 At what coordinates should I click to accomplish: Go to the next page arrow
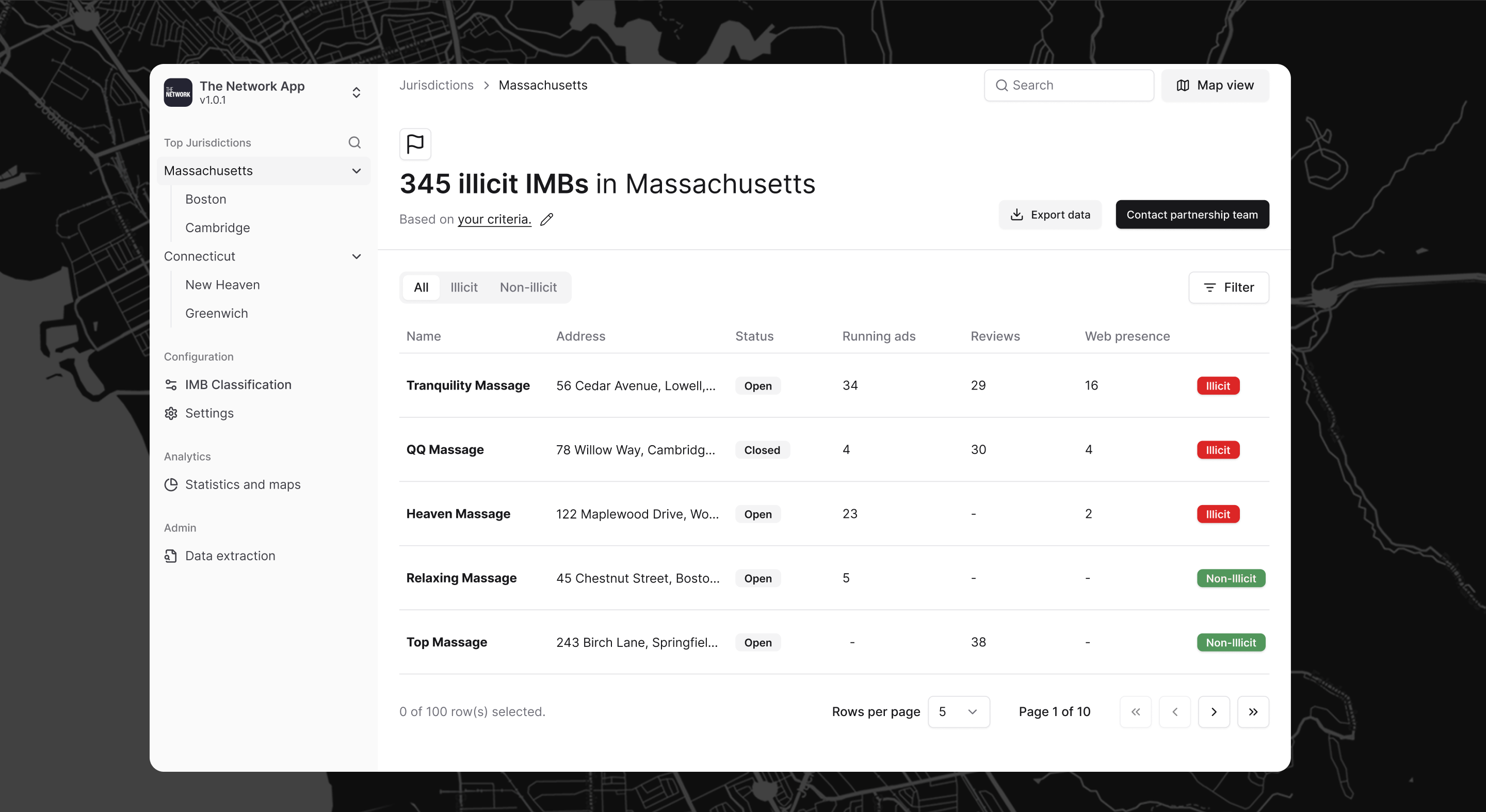pyautogui.click(x=1213, y=711)
